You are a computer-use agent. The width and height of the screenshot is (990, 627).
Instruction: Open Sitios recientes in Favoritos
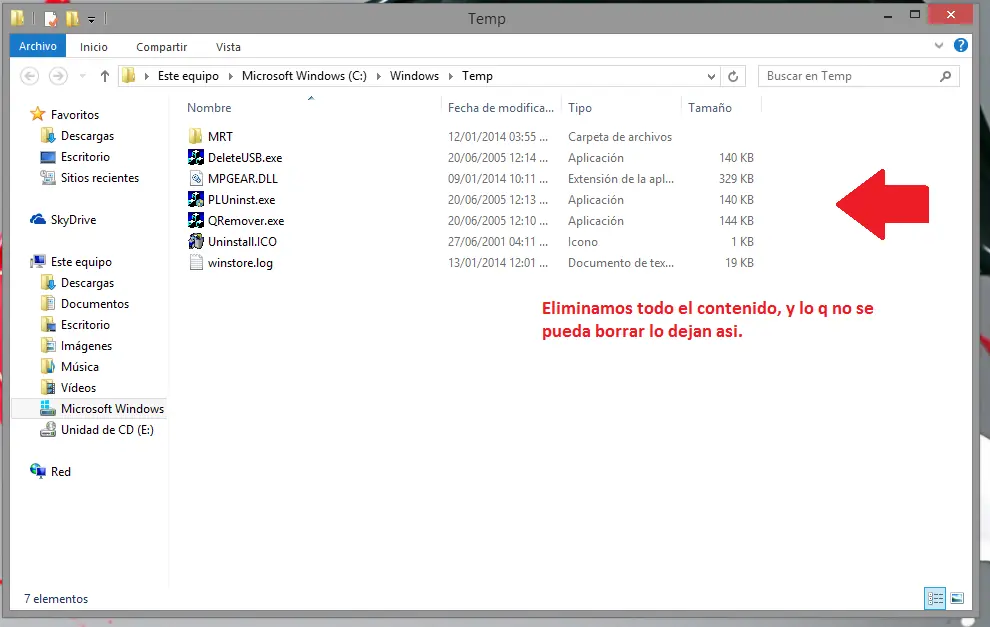[100, 177]
